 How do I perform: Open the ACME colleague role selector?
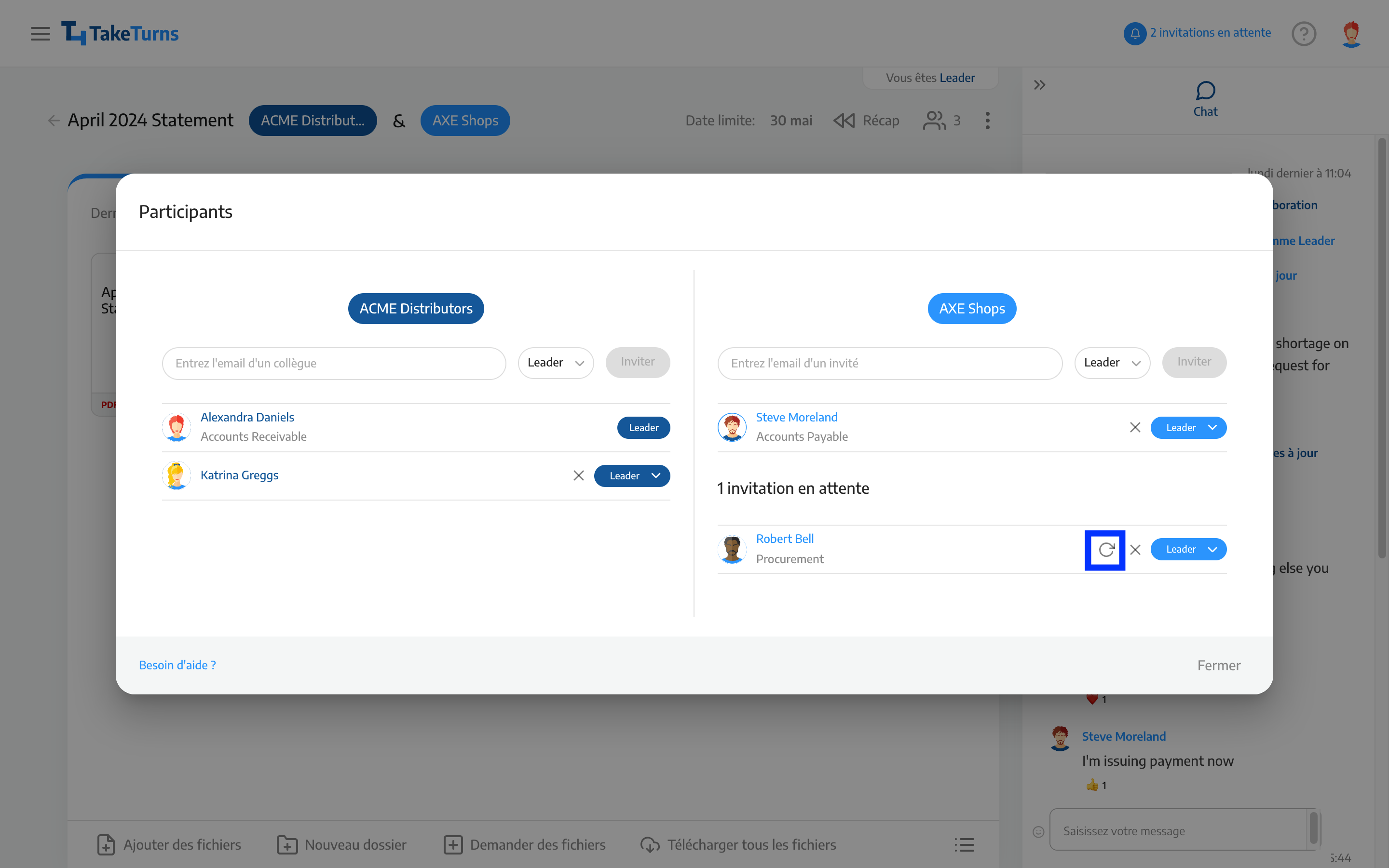(556, 363)
